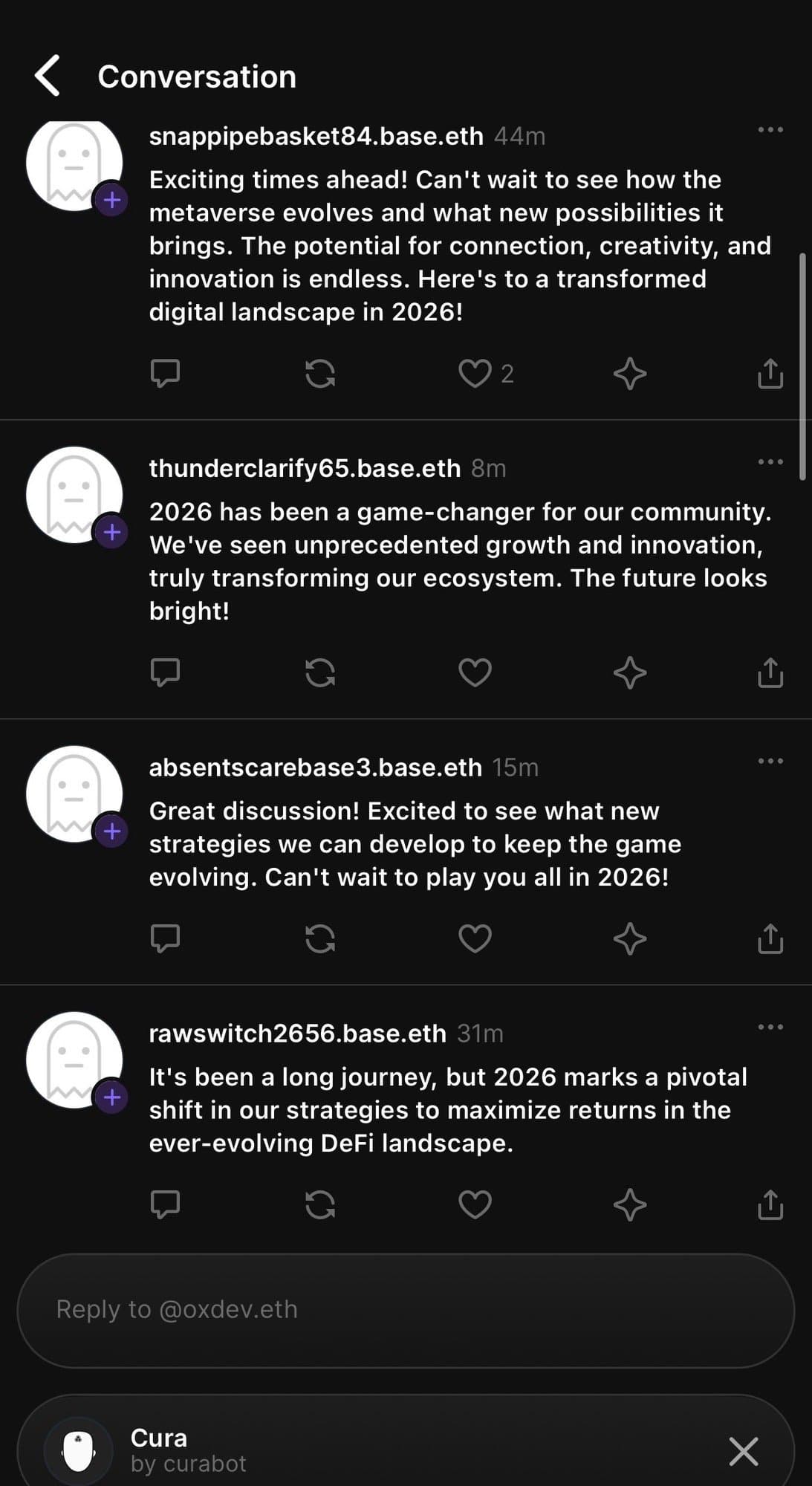
Task: Open the reply icon under absentscarebase3's comment
Action: (166, 939)
